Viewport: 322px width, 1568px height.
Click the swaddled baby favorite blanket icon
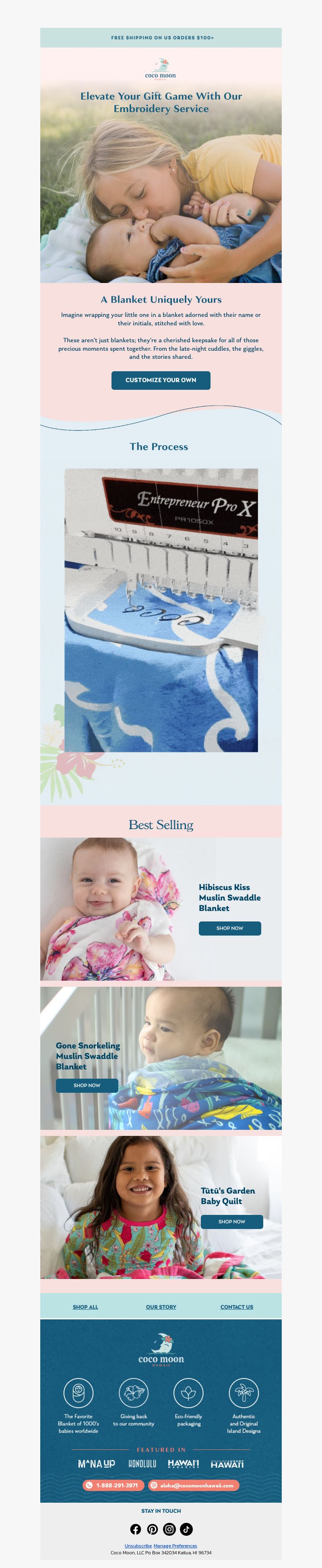point(78,1392)
